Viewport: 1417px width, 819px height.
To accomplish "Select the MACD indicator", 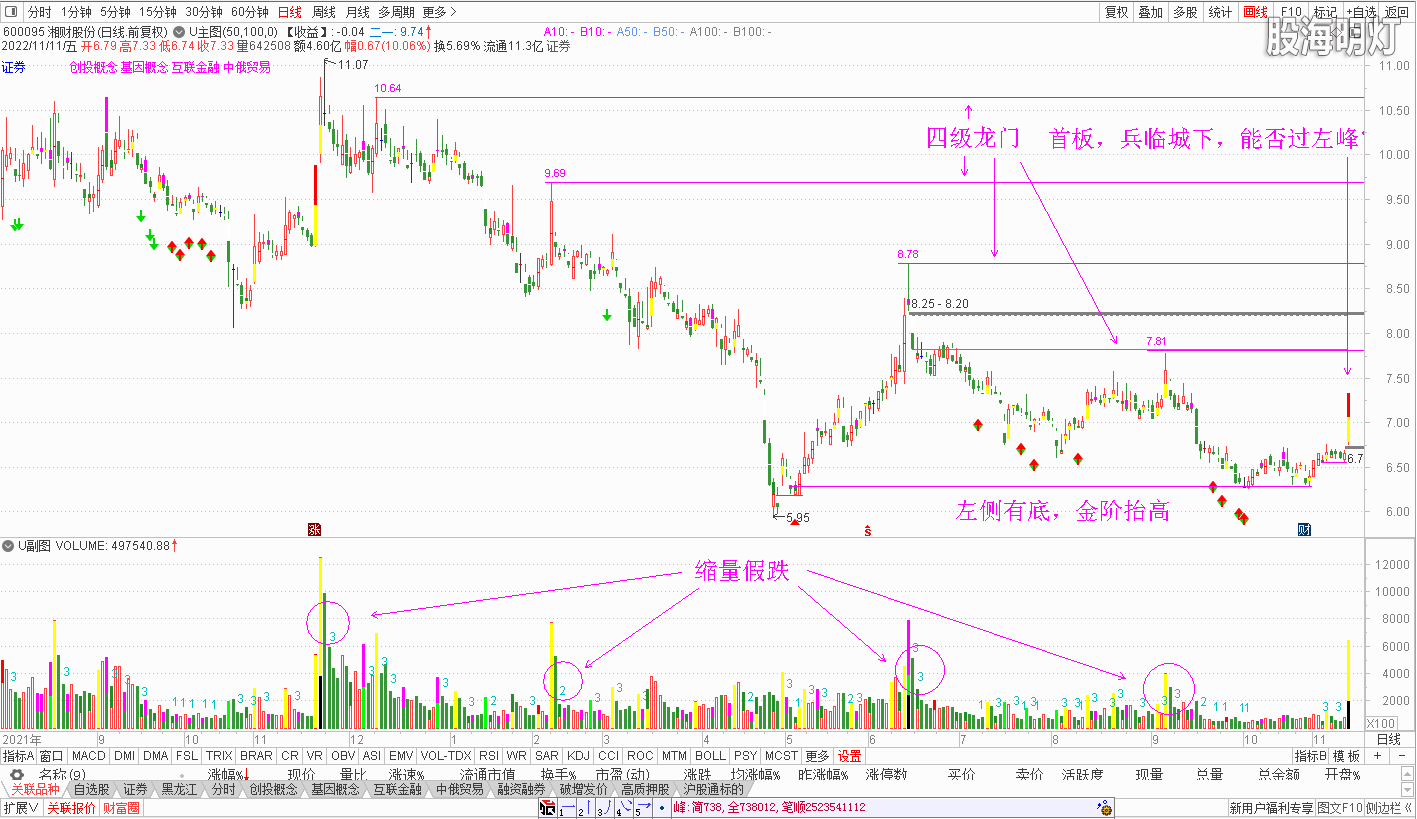I will pyautogui.click(x=89, y=756).
